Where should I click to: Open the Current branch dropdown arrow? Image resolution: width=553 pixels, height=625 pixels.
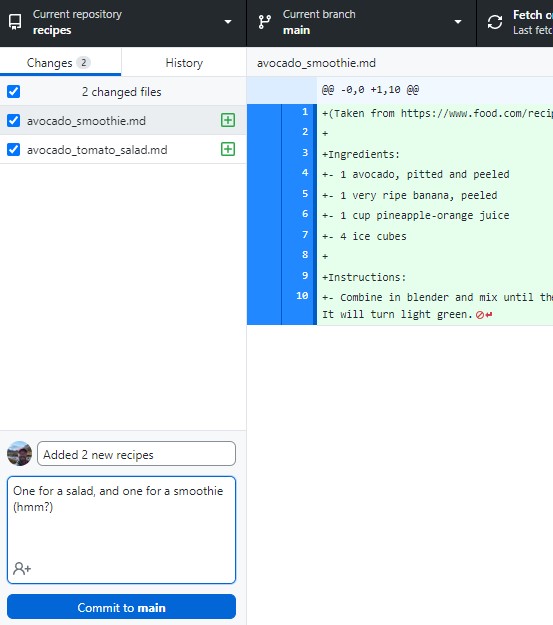(458, 22)
